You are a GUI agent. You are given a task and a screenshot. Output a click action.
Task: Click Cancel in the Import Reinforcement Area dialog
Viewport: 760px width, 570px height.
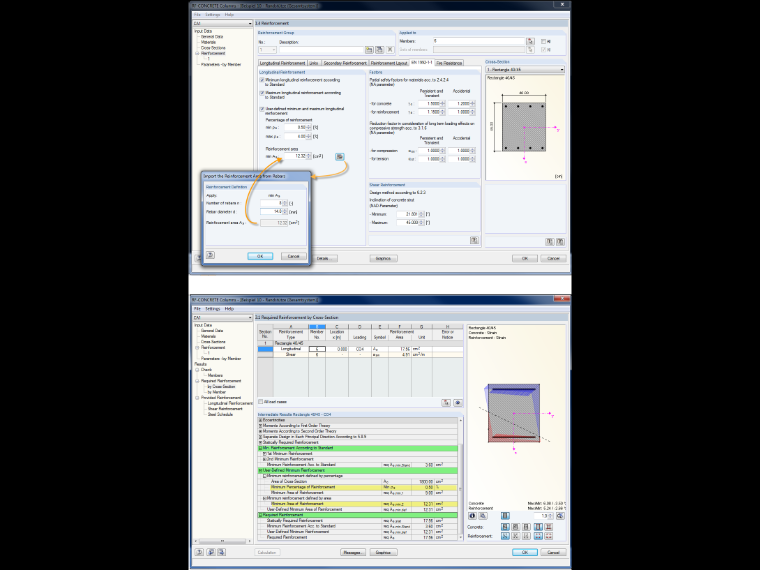pyautogui.click(x=294, y=256)
